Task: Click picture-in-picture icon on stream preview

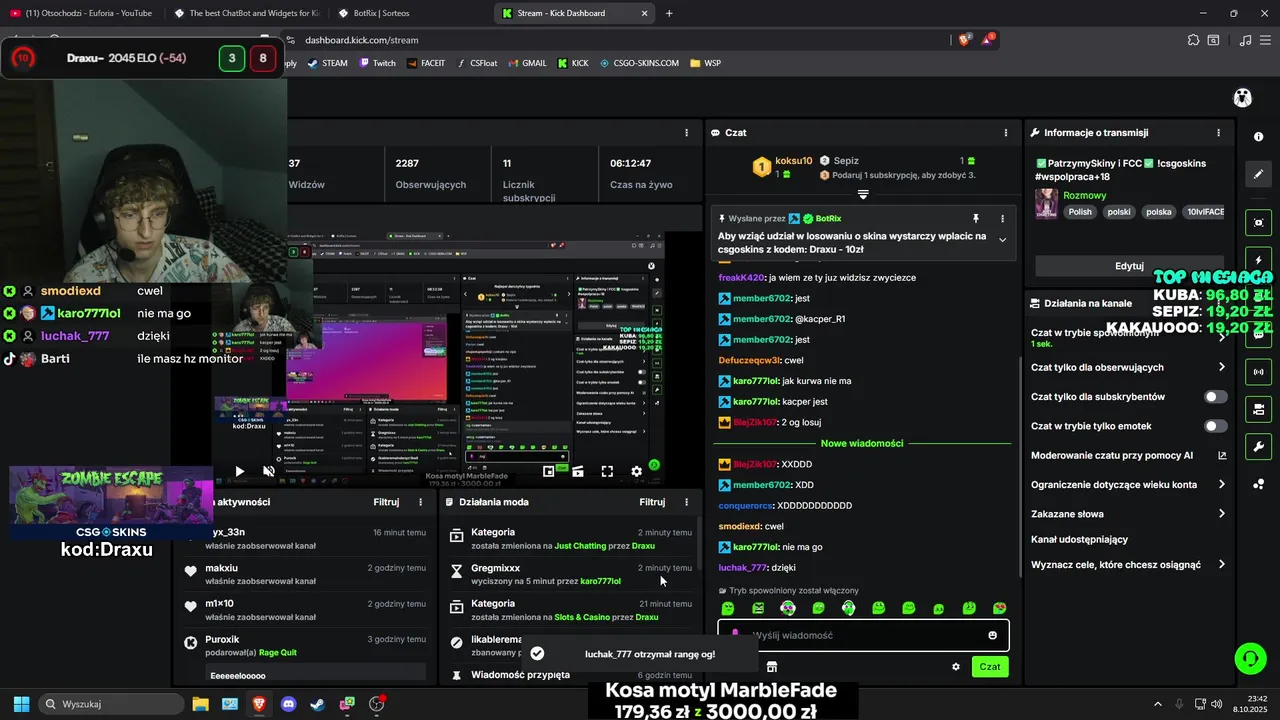Action: (549, 471)
